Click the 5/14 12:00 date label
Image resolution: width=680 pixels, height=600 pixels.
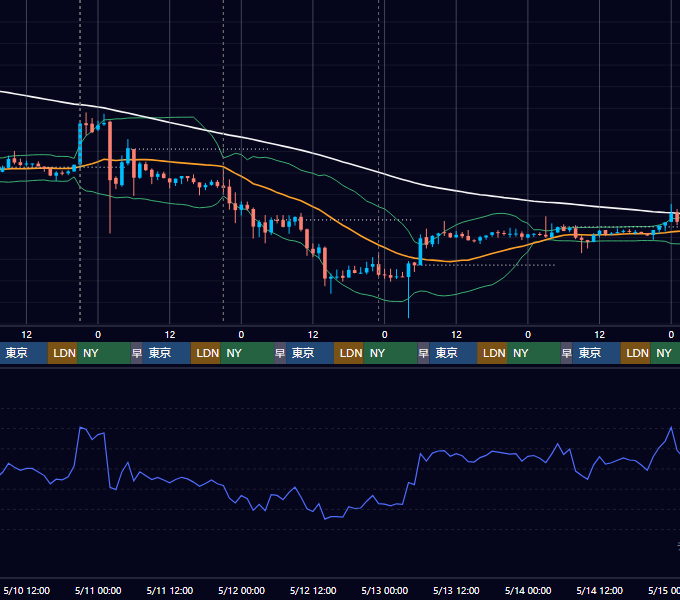599,590
